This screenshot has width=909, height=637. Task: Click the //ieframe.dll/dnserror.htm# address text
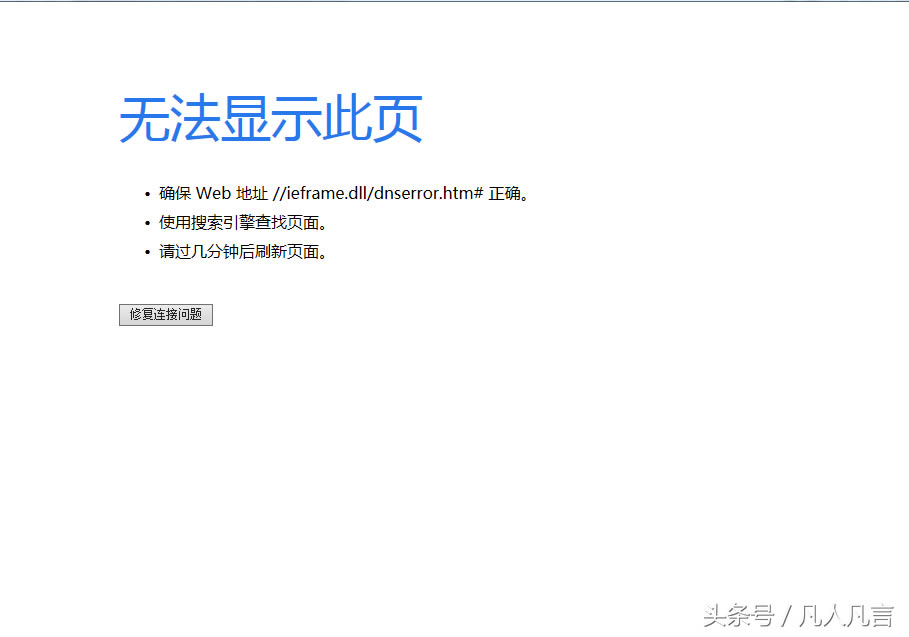(x=378, y=193)
